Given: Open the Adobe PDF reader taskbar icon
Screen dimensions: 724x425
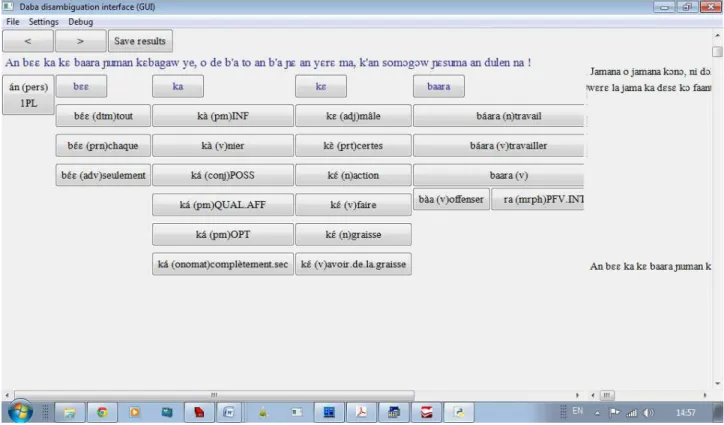Looking at the screenshot, I should pos(361,412).
